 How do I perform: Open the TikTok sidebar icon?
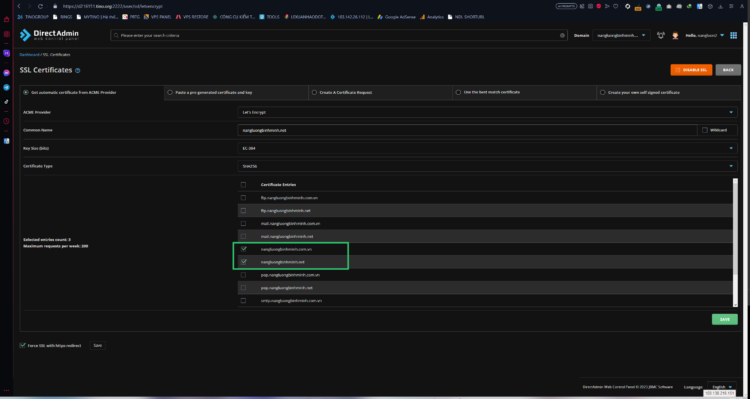(x=7, y=101)
